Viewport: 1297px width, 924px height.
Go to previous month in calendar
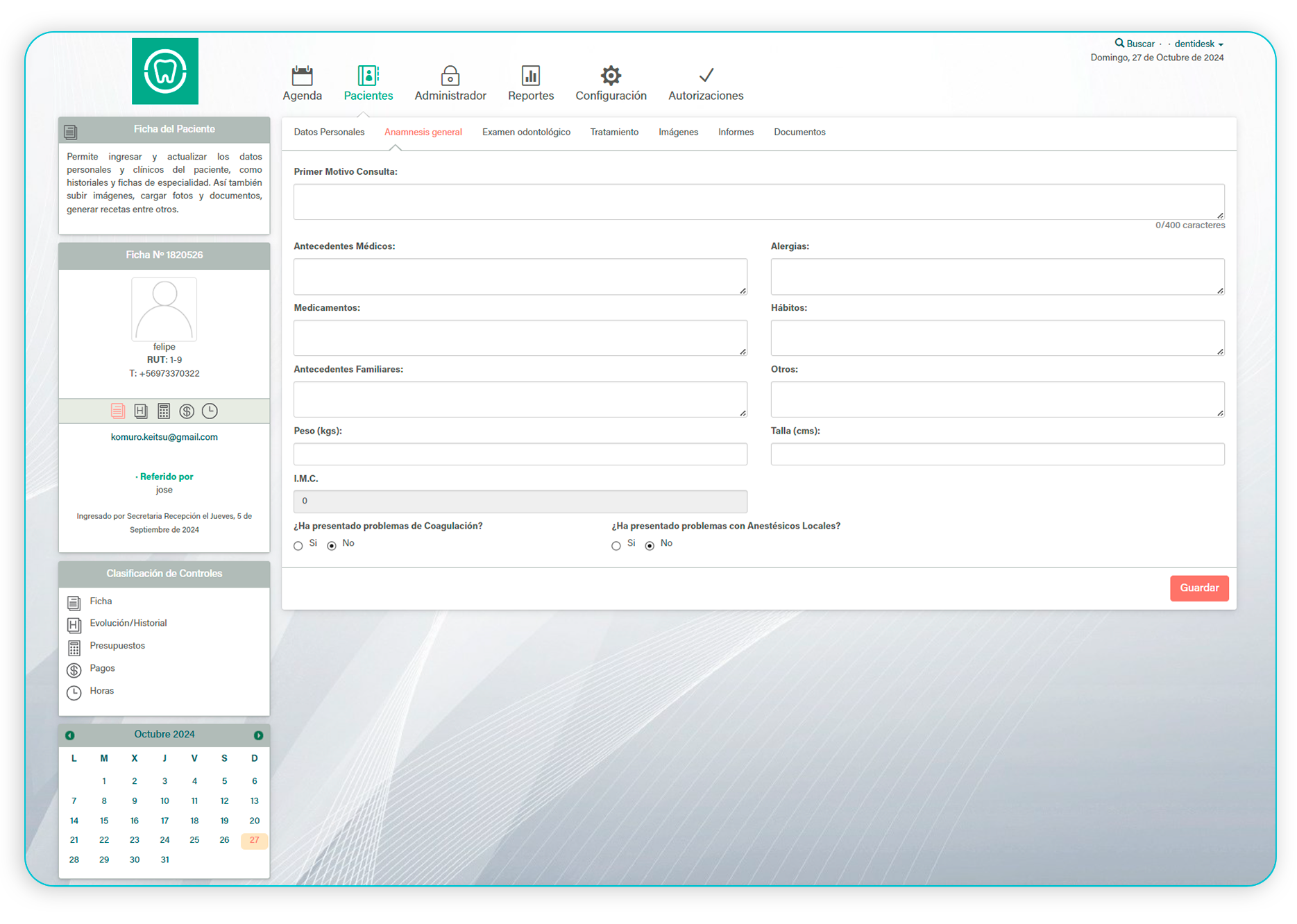[70, 735]
